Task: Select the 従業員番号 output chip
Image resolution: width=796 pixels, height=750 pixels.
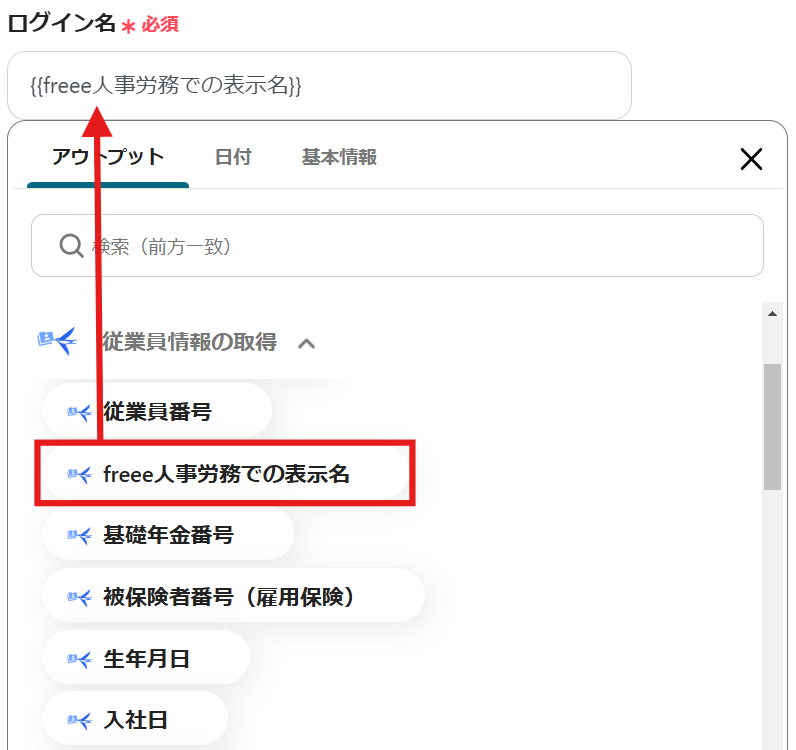Action: 157,411
